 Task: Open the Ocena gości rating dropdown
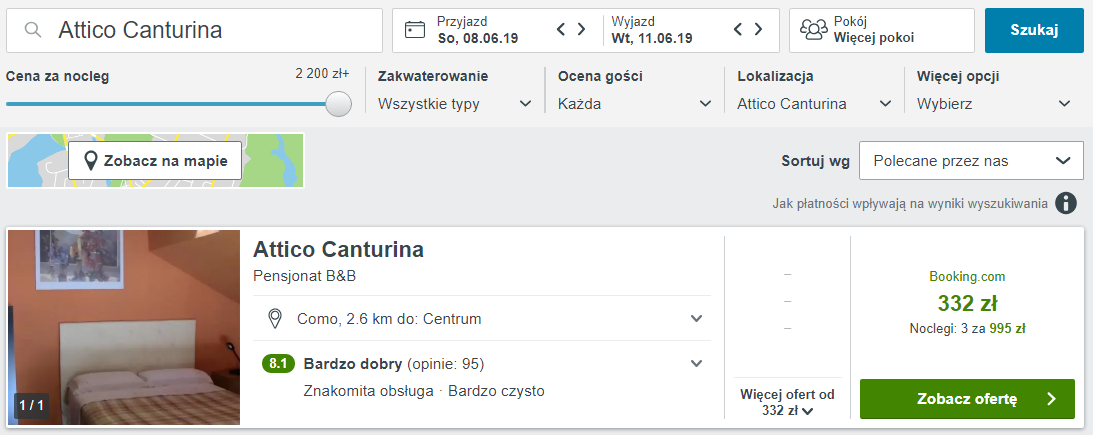(634, 104)
